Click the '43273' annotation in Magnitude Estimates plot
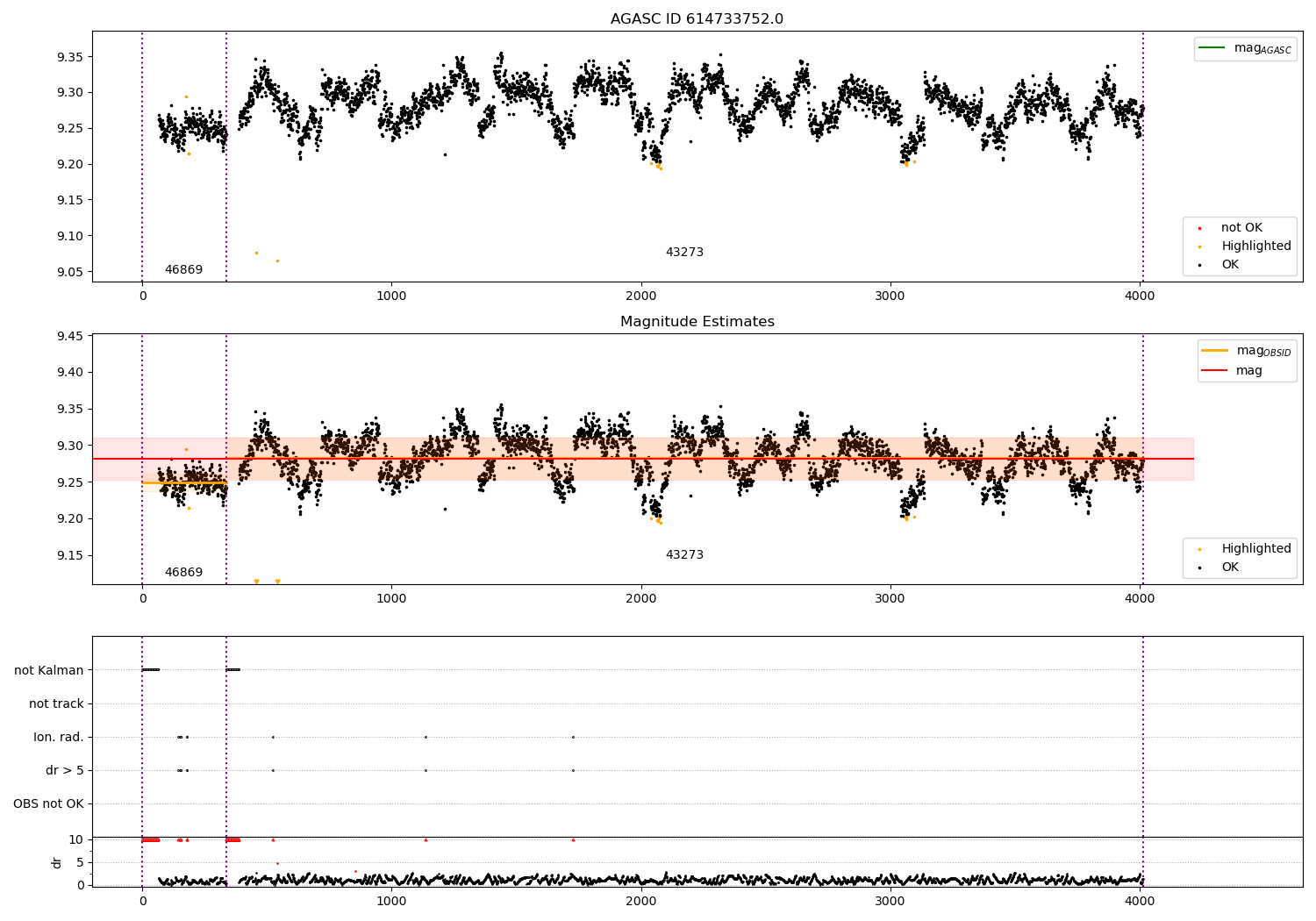 coord(684,555)
